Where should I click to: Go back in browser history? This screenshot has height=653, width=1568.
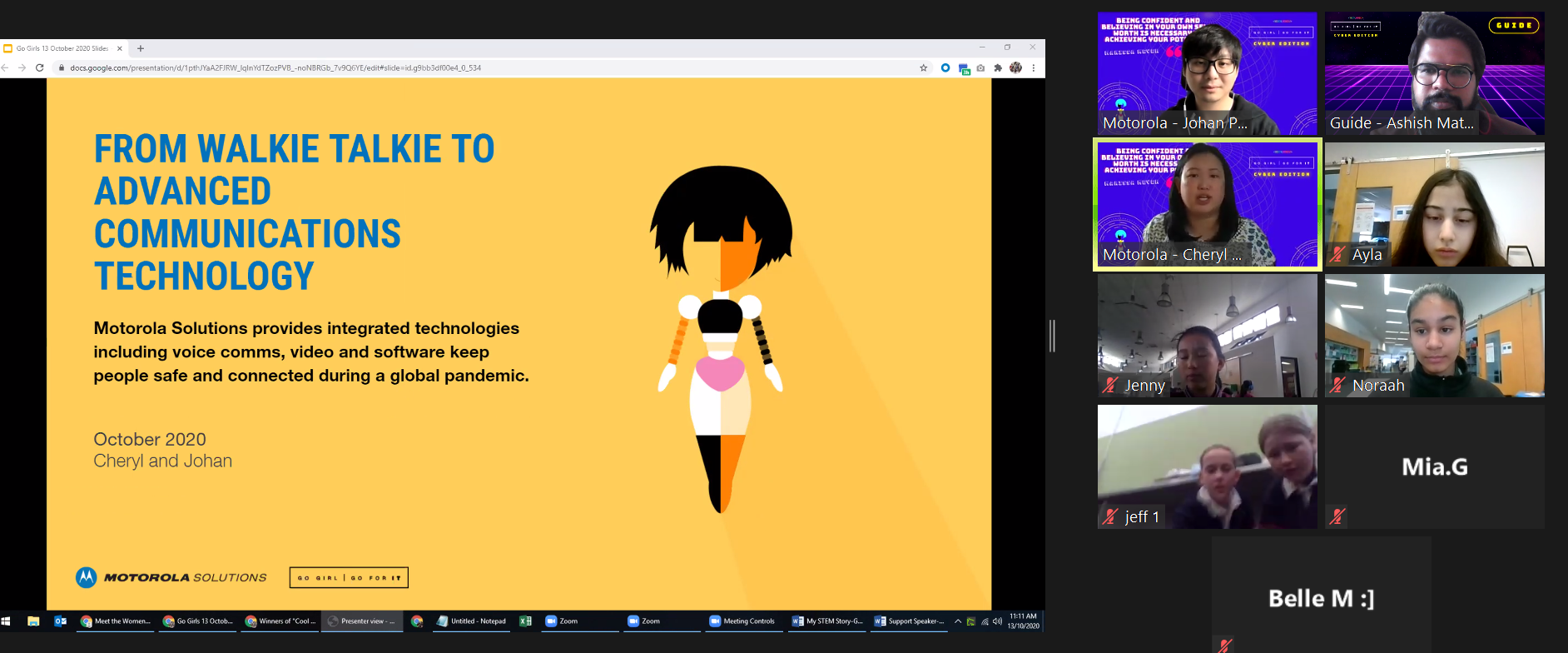click(5, 67)
